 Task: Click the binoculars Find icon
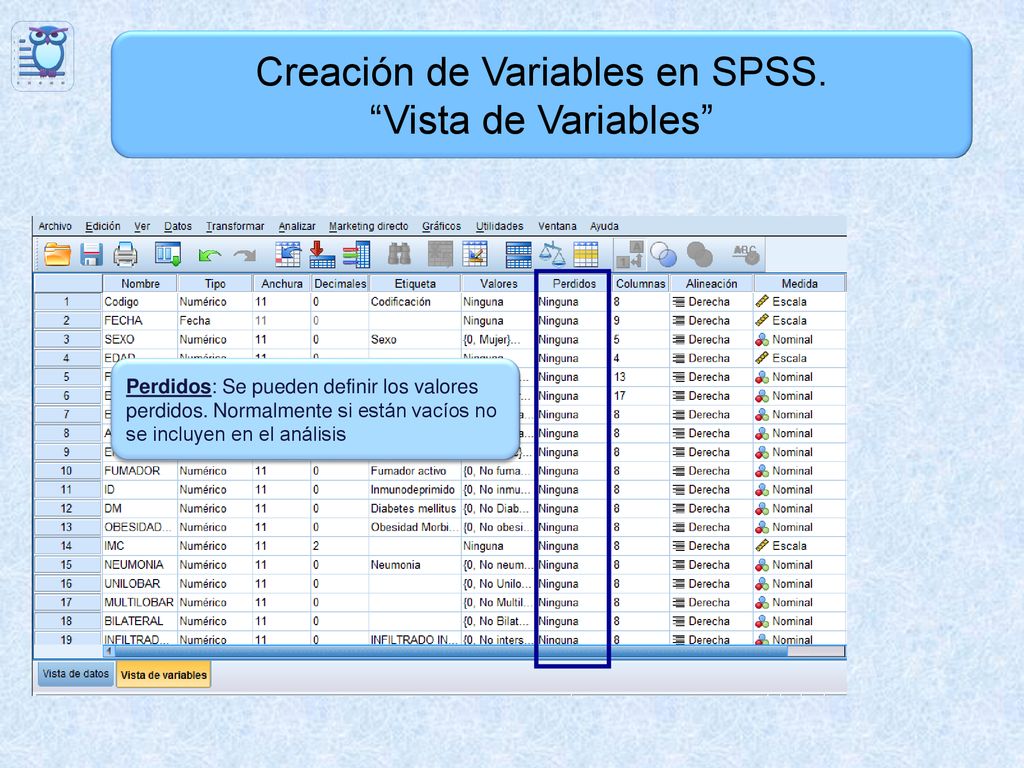click(x=399, y=255)
